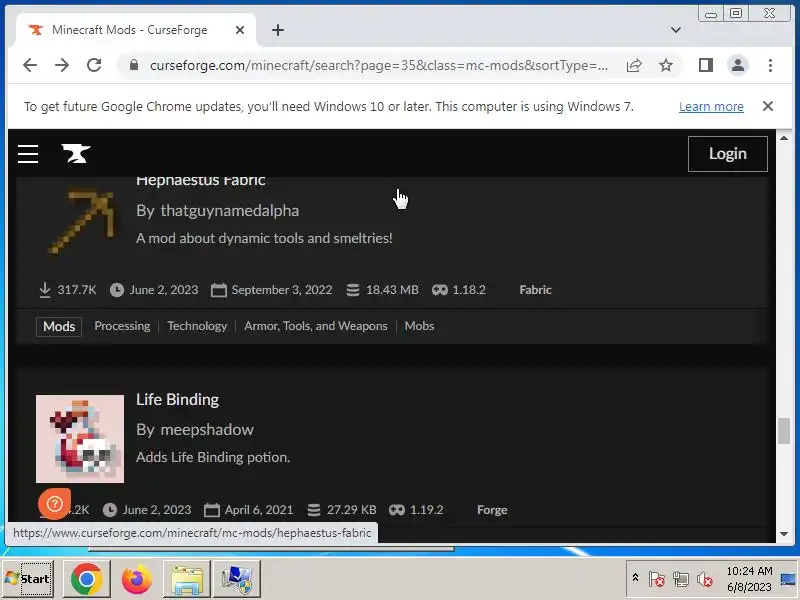Image resolution: width=800 pixels, height=600 pixels.
Task: Open Chrome from the taskbar
Action: (x=86, y=579)
